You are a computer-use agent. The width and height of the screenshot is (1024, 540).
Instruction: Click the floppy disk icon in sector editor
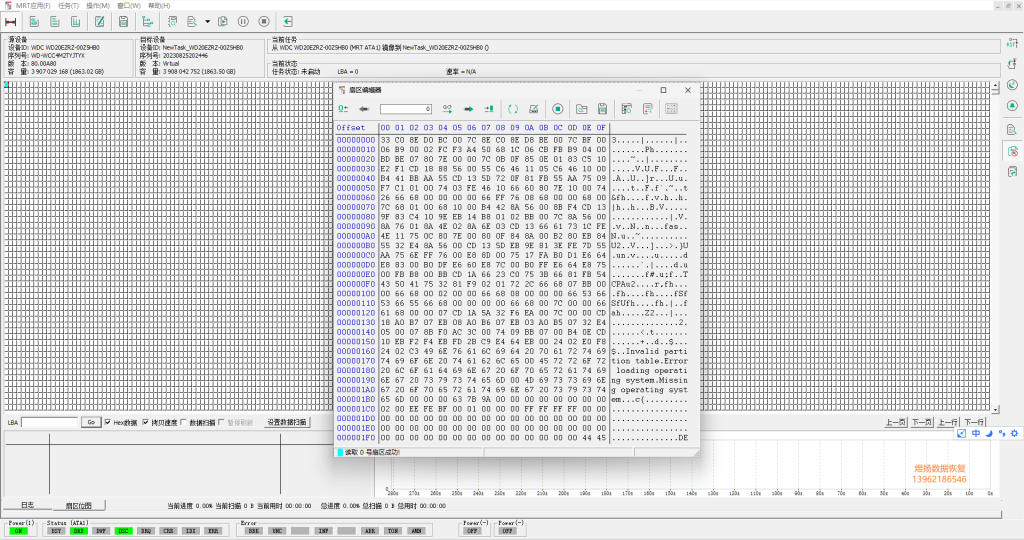[x=602, y=109]
